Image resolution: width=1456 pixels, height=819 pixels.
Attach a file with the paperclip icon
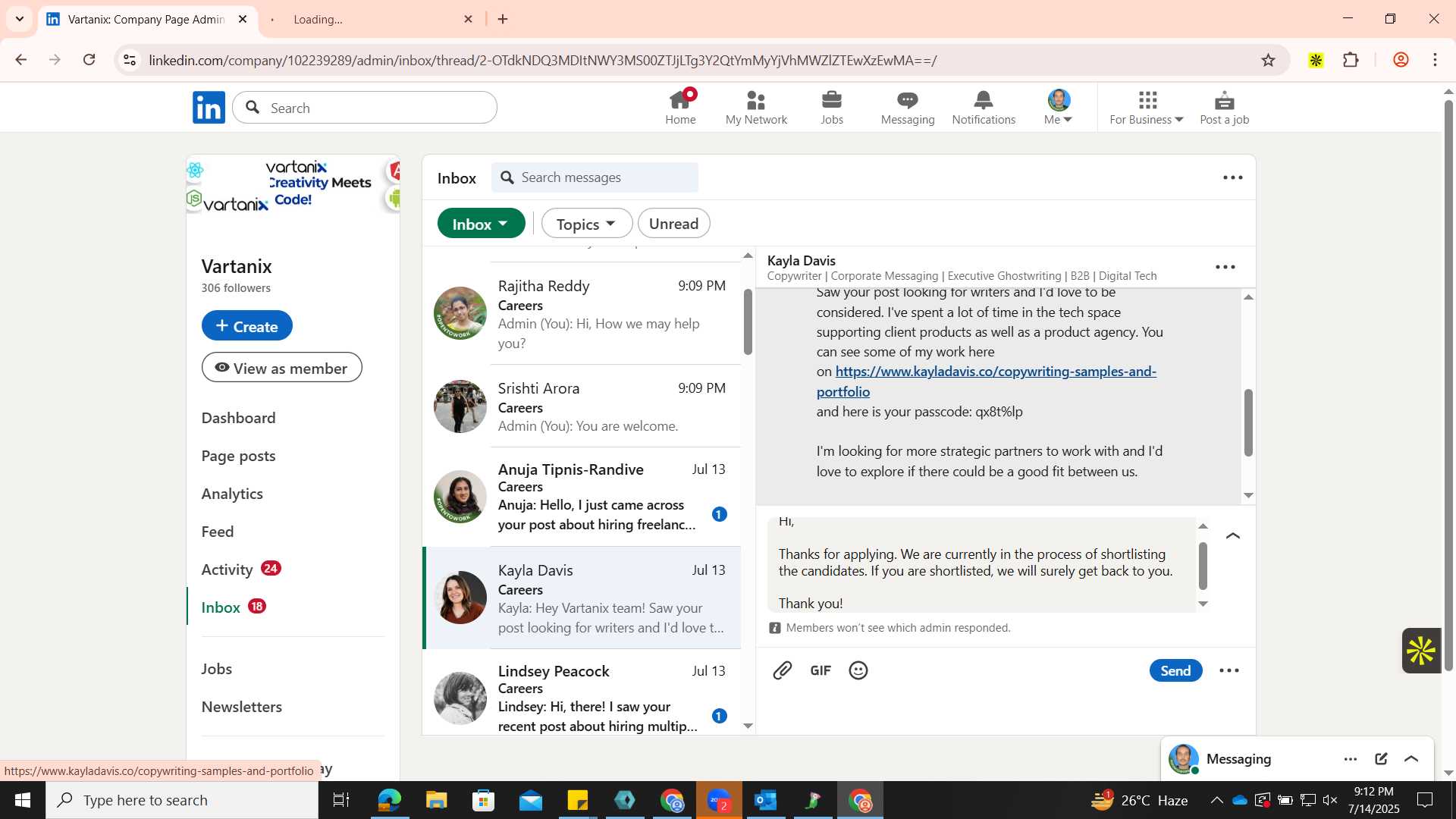783,670
